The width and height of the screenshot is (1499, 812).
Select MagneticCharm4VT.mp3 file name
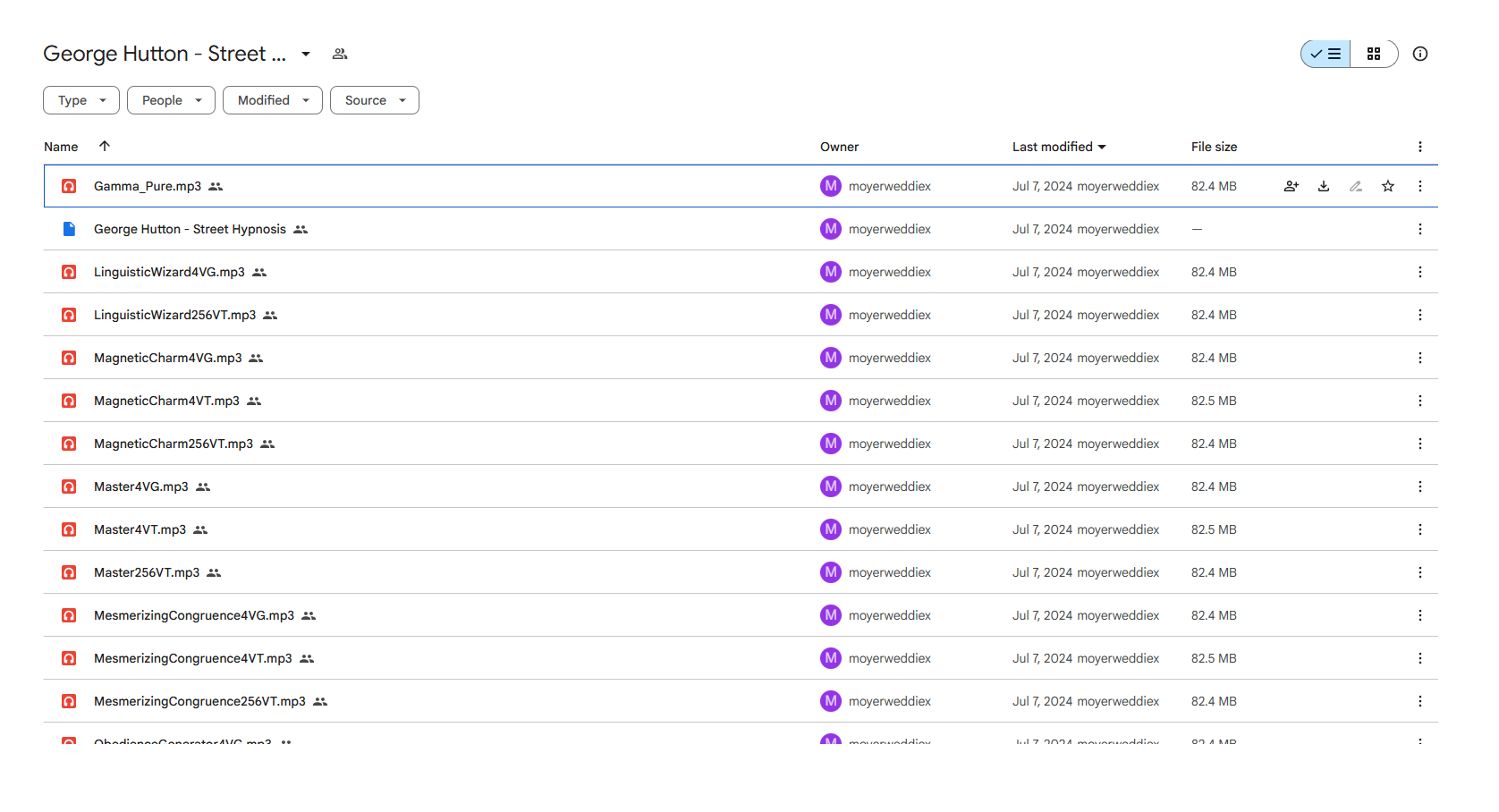click(166, 401)
